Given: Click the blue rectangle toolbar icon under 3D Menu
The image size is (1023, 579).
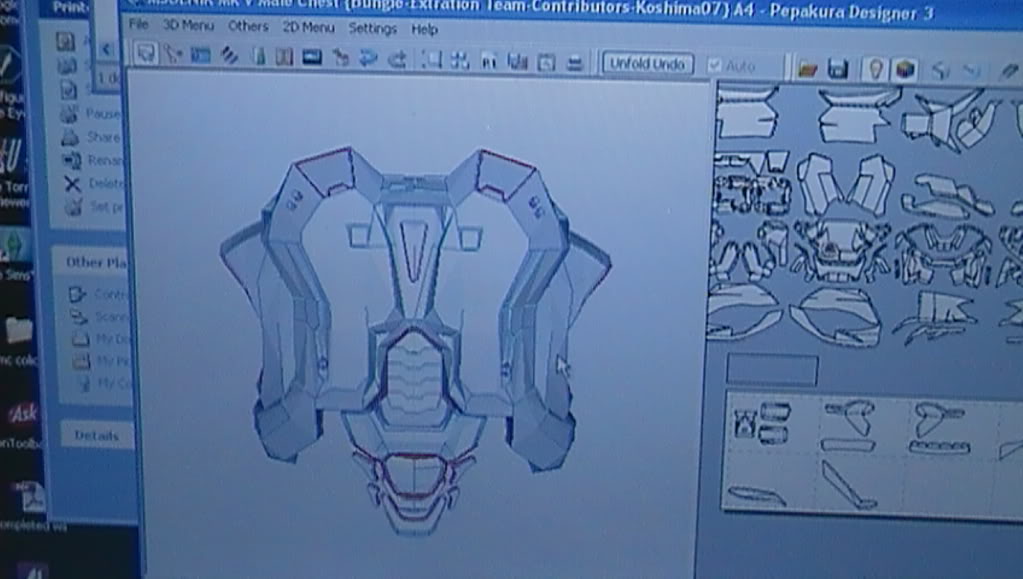Looking at the screenshot, I should click(x=200, y=55).
